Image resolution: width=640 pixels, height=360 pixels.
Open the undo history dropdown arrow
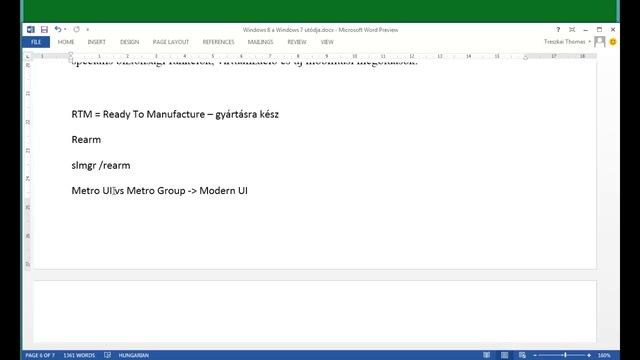65,29
